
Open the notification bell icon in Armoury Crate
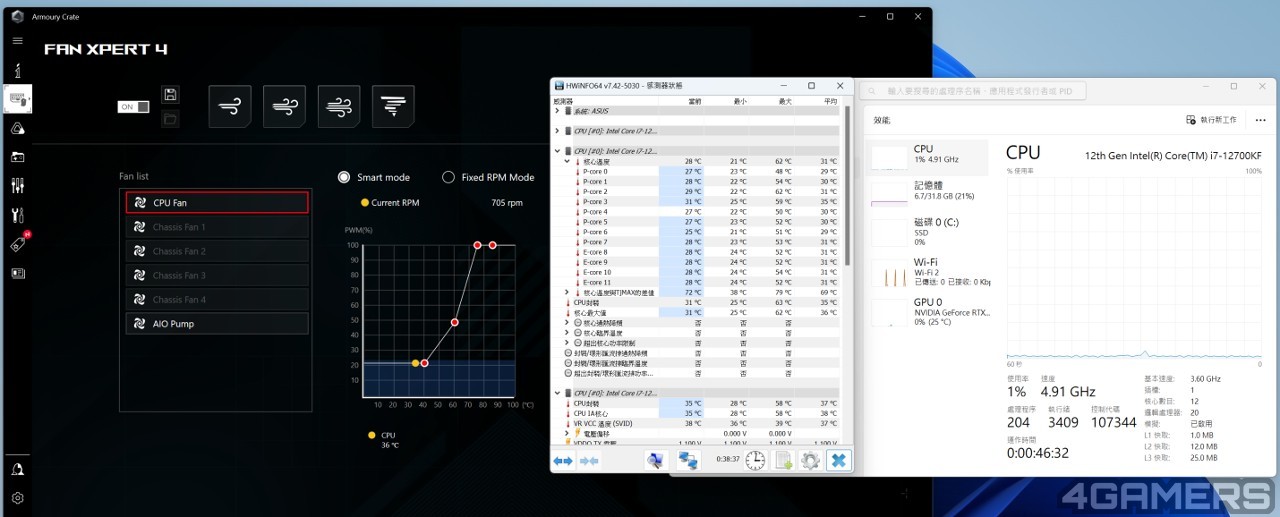[x=17, y=469]
